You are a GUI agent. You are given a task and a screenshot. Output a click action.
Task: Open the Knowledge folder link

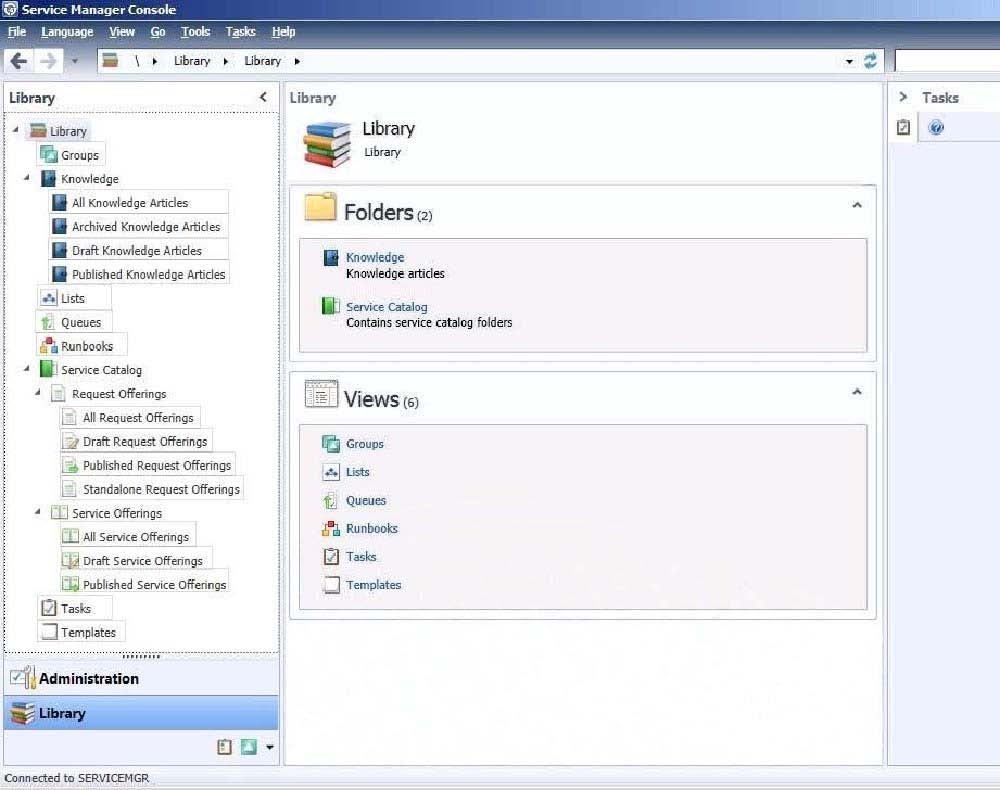click(375, 257)
